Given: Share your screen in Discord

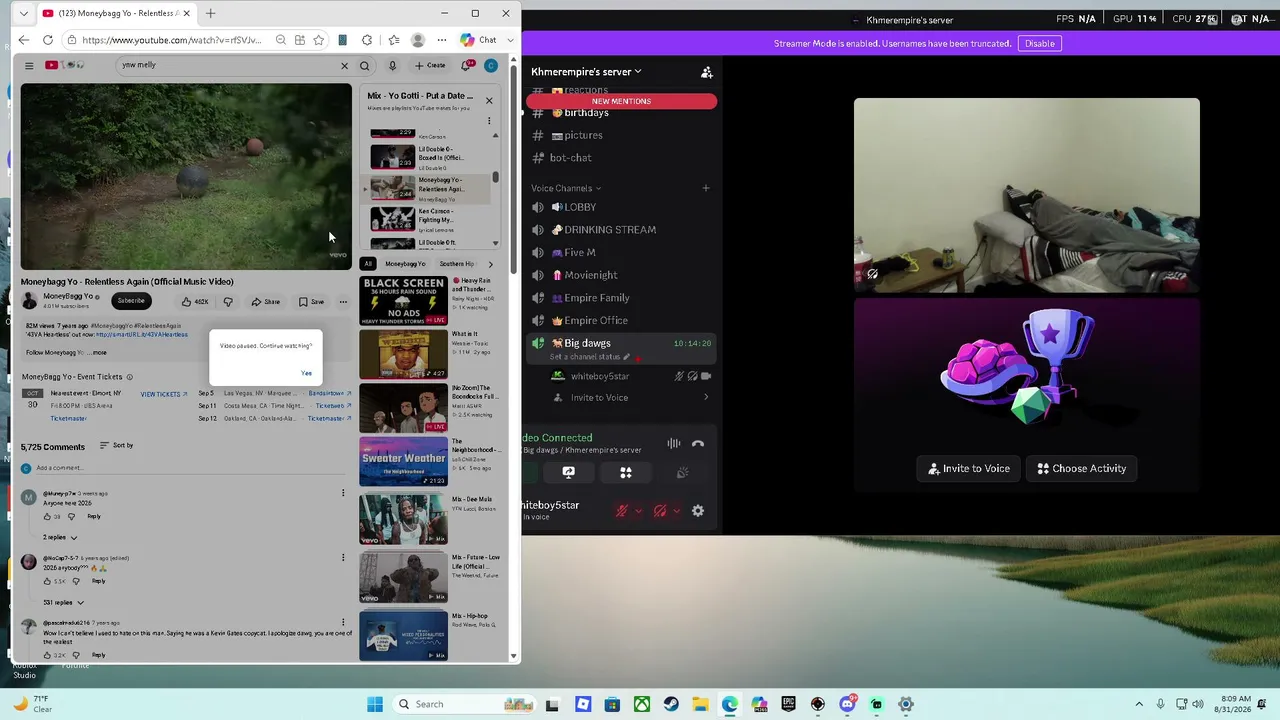Looking at the screenshot, I should coord(569,473).
